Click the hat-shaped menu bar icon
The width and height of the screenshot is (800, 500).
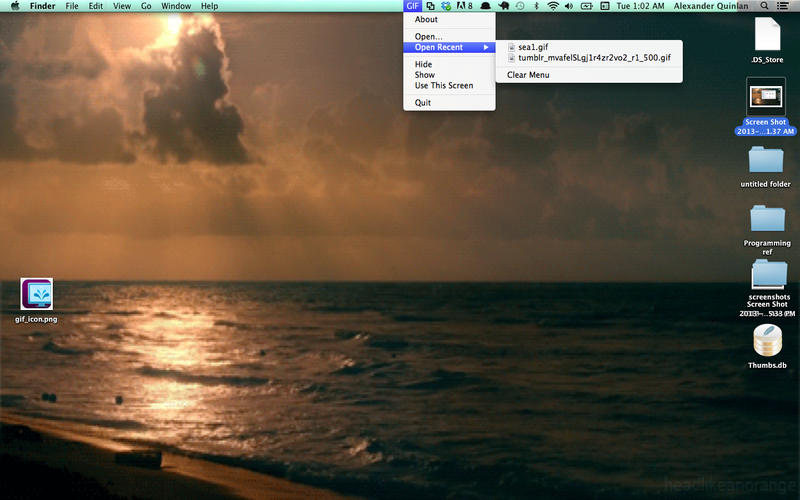point(485,6)
